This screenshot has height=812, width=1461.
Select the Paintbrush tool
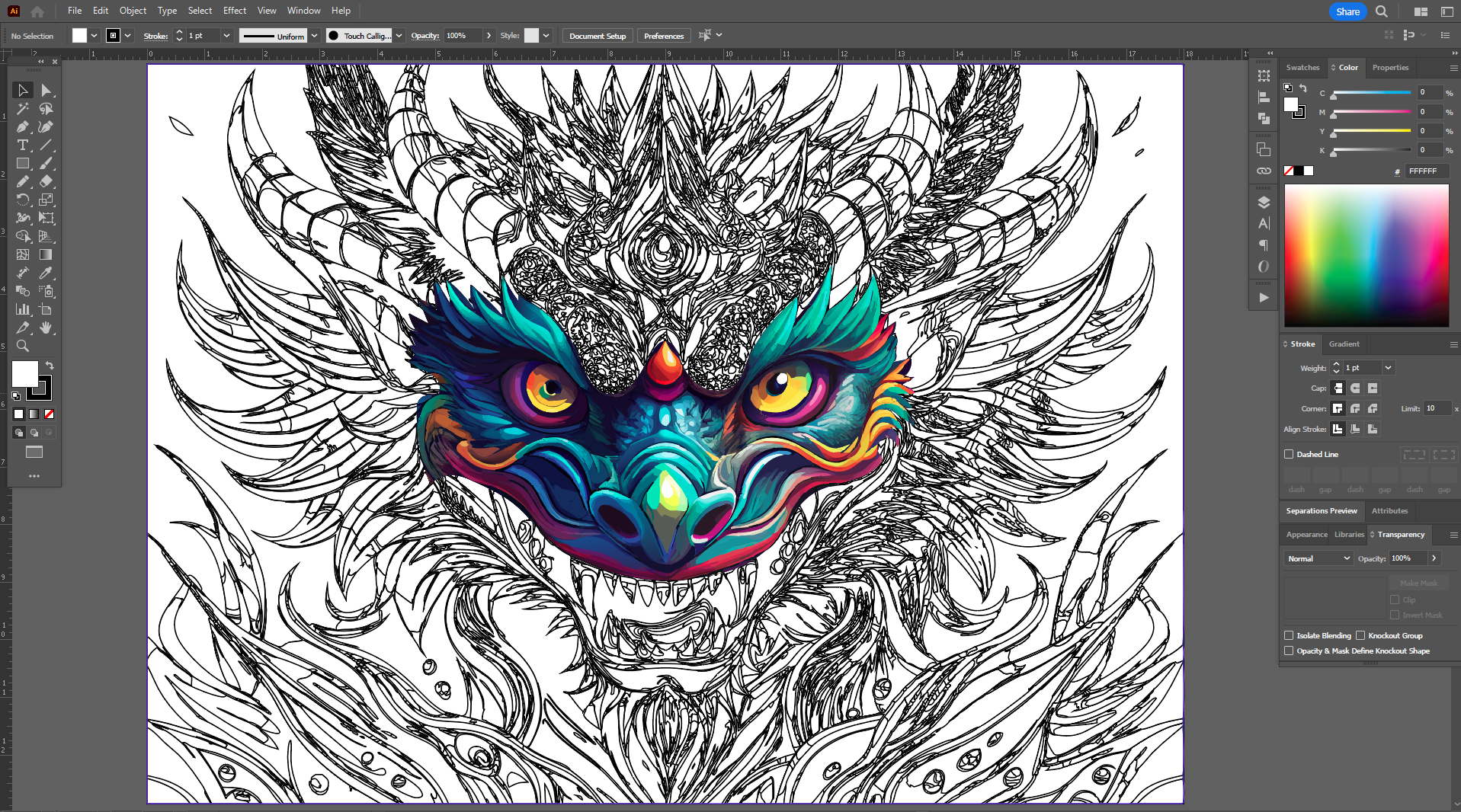click(x=46, y=163)
